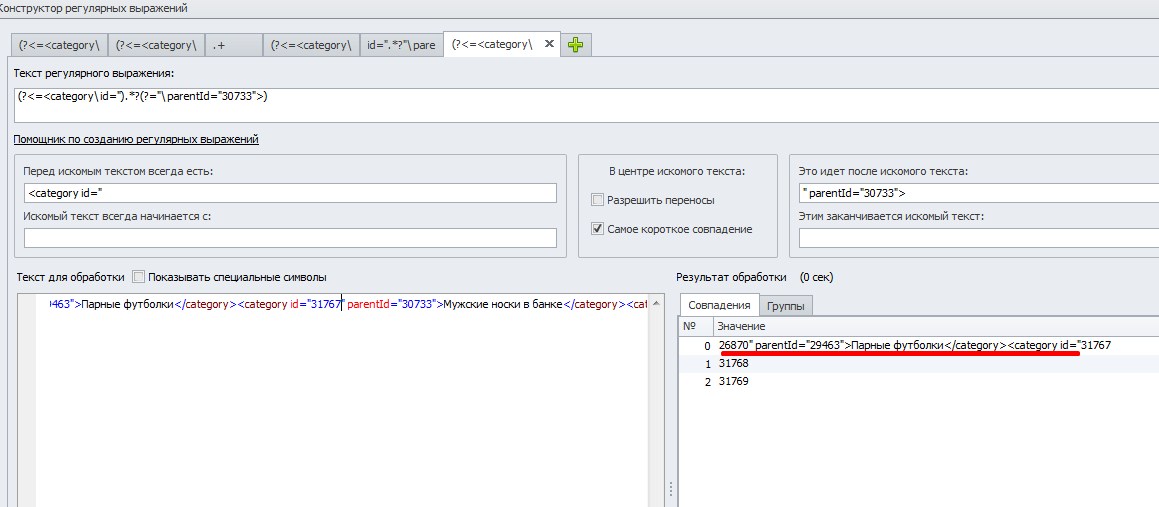Enable the "Разрешить переносы" checkbox

point(598,200)
